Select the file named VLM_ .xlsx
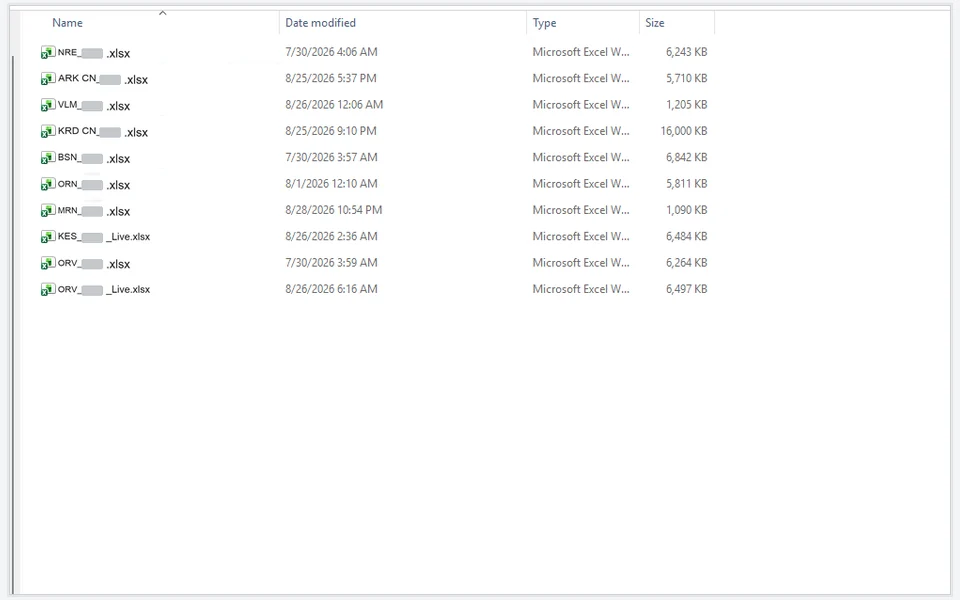This screenshot has width=960, height=600. [94, 105]
